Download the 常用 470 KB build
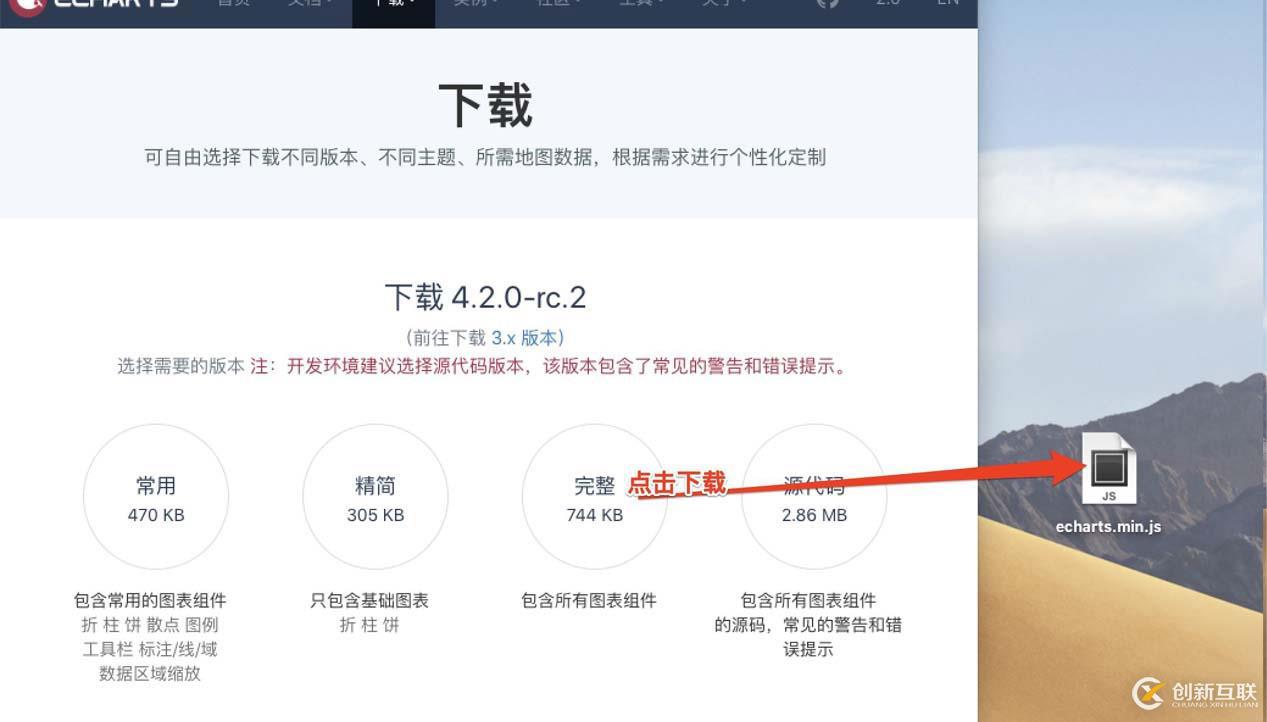 click(x=156, y=497)
